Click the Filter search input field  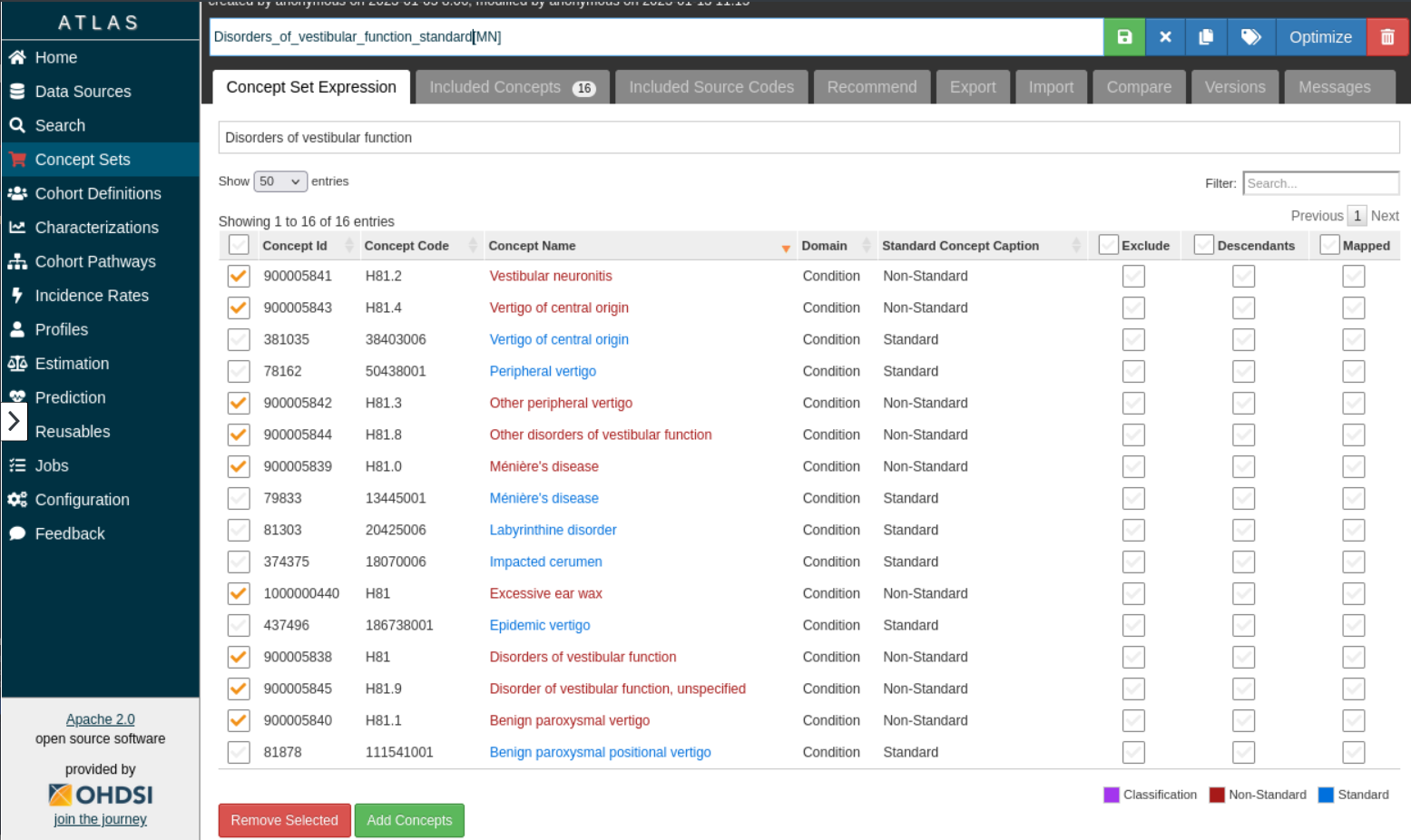tap(1320, 183)
